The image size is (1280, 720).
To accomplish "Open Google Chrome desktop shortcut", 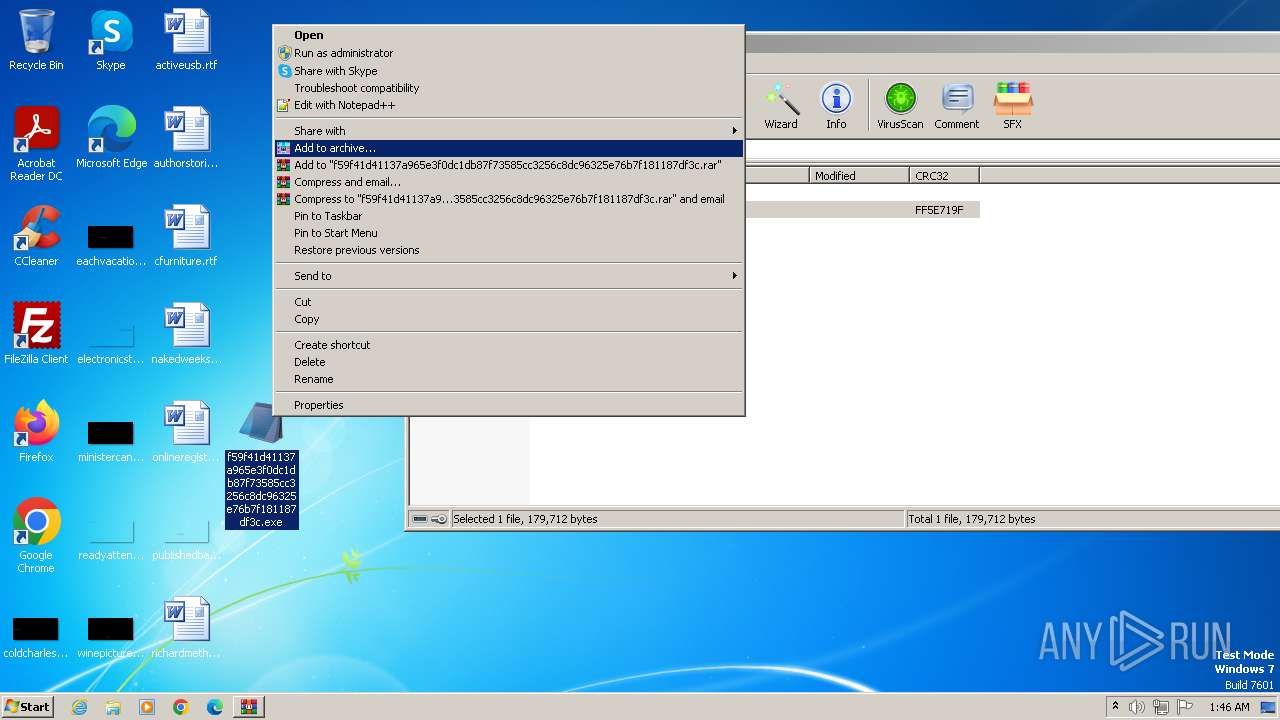I will pyautogui.click(x=36, y=536).
